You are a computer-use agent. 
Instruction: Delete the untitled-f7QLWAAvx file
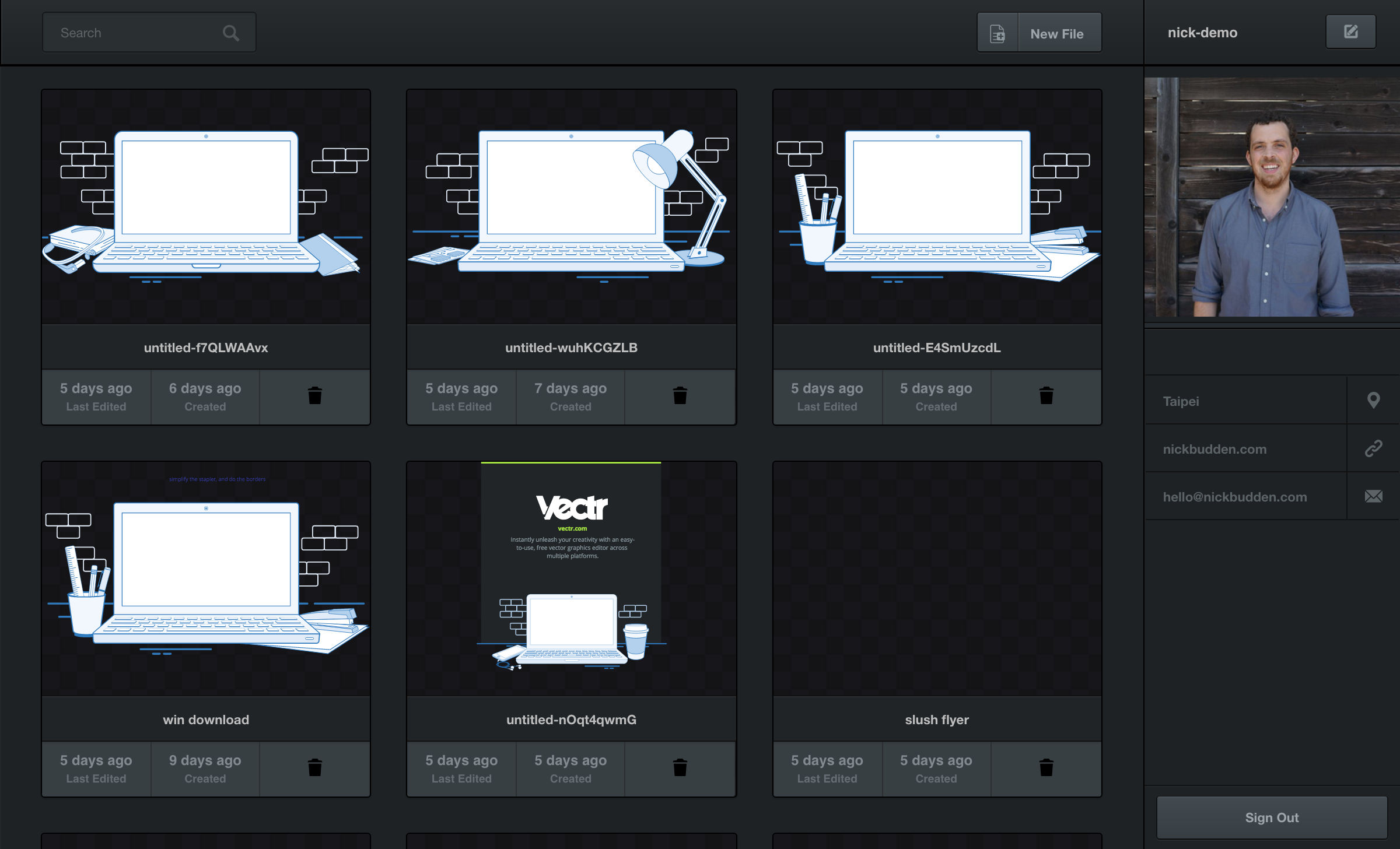[x=315, y=395]
